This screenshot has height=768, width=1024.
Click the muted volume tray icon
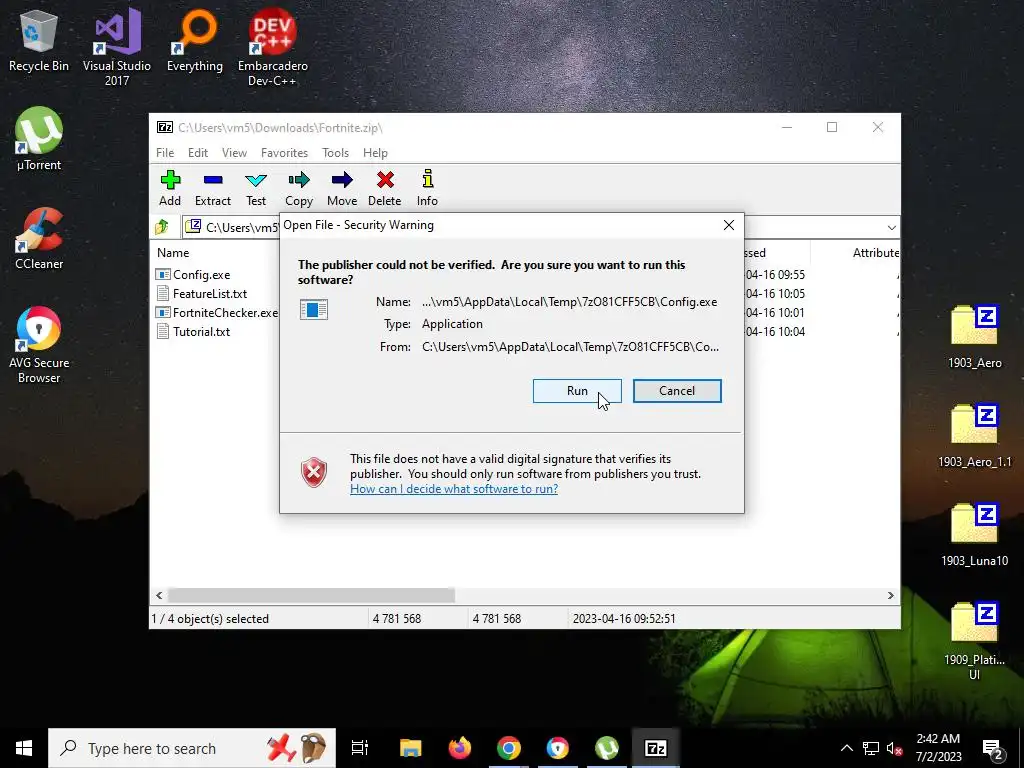pyautogui.click(x=894, y=748)
